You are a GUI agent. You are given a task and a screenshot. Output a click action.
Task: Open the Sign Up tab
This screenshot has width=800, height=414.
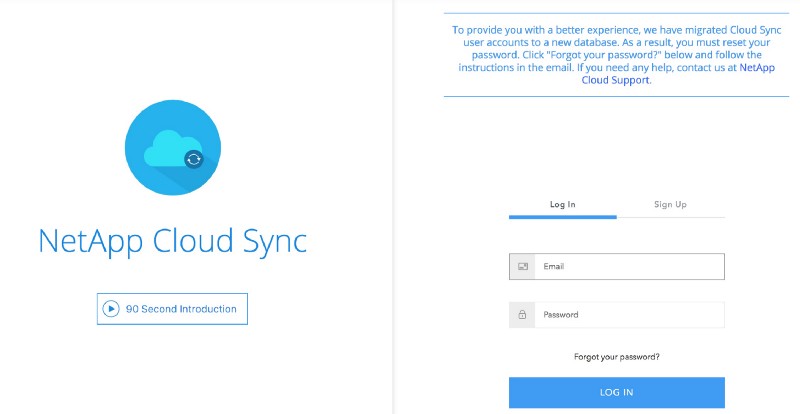pos(670,204)
